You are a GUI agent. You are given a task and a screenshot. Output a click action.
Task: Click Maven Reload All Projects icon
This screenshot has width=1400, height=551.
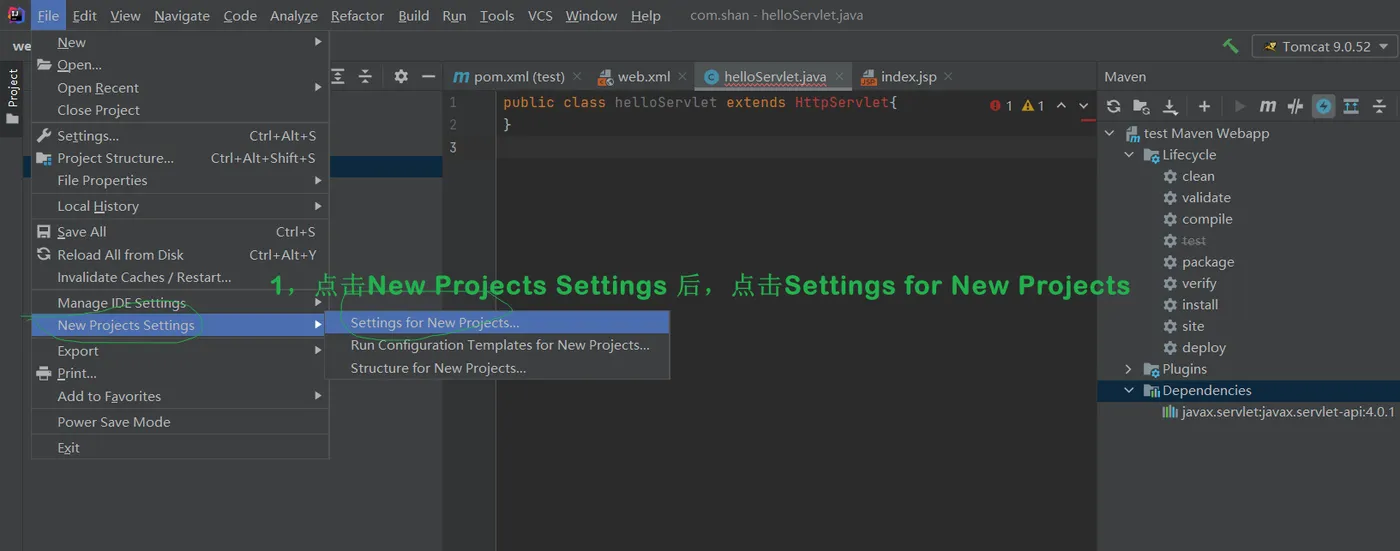1113,106
